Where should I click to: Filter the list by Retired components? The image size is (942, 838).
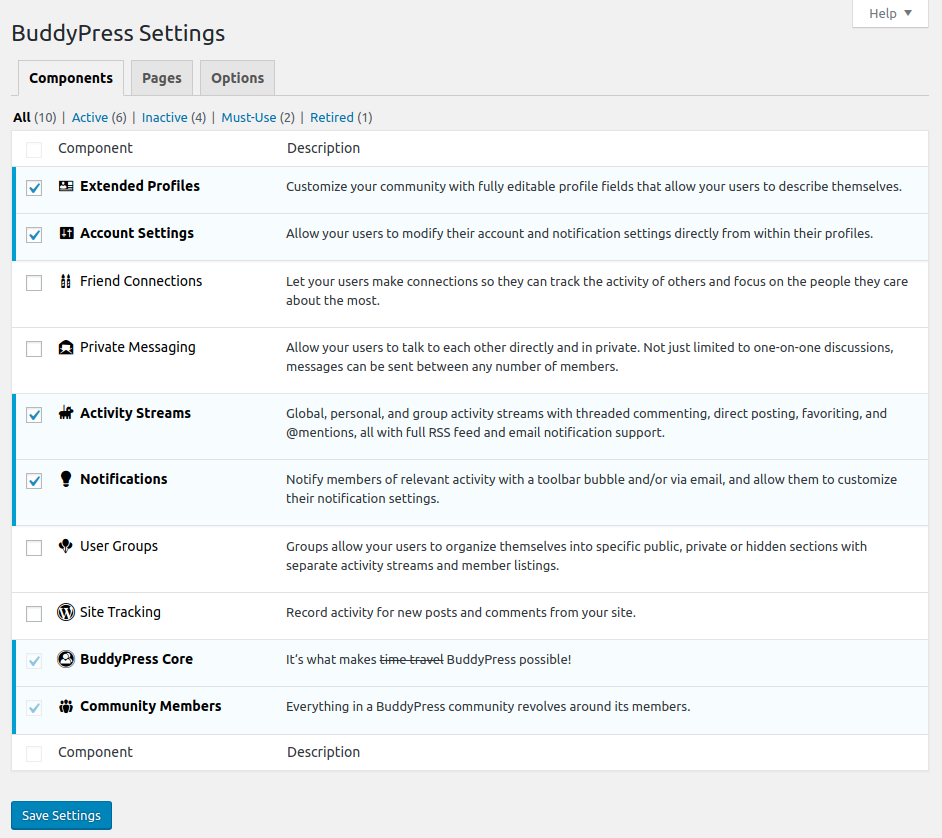click(331, 117)
